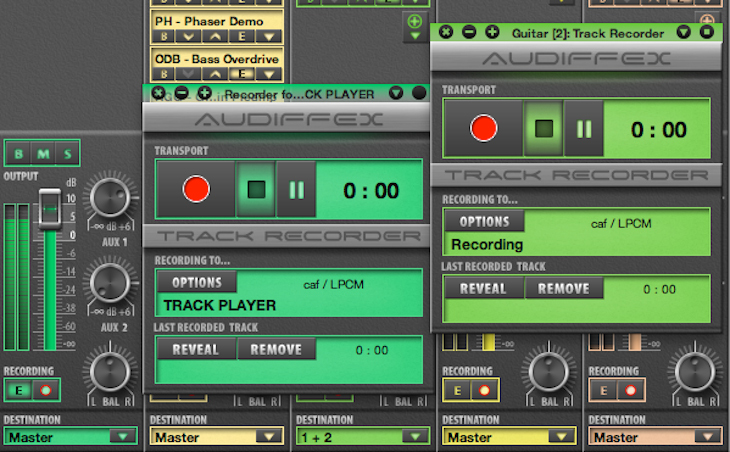Toggle bypass B on PH - Phaser Demo
730x452 pixels.
164,36
